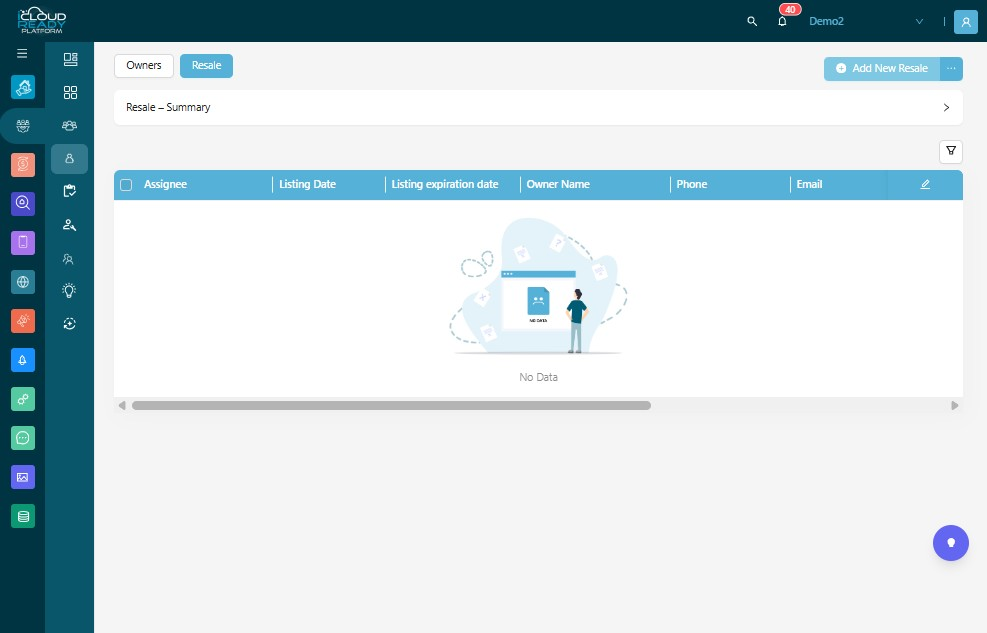This screenshot has width=987, height=633.
Task: Open the people group submenu icon
Action: (x=70, y=126)
